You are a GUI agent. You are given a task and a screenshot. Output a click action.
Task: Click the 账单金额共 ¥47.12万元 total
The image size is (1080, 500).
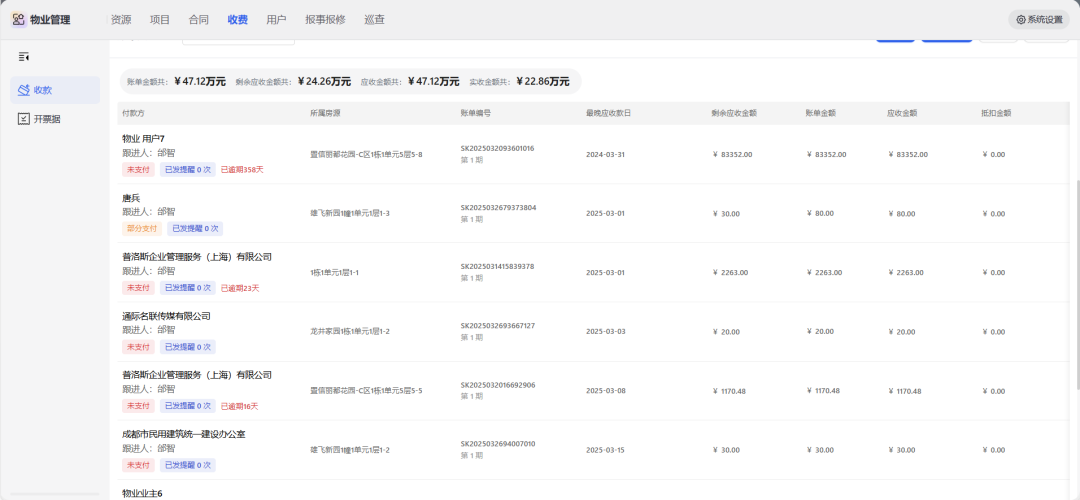pos(176,81)
